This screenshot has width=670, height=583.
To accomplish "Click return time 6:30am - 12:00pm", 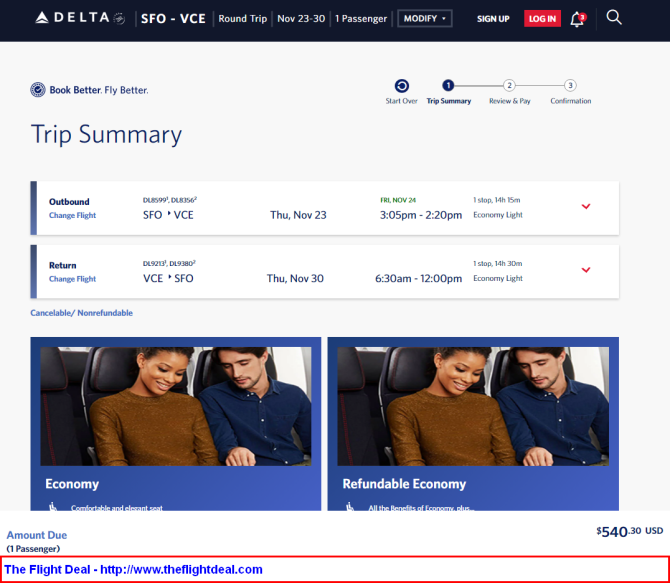I will click(418, 279).
